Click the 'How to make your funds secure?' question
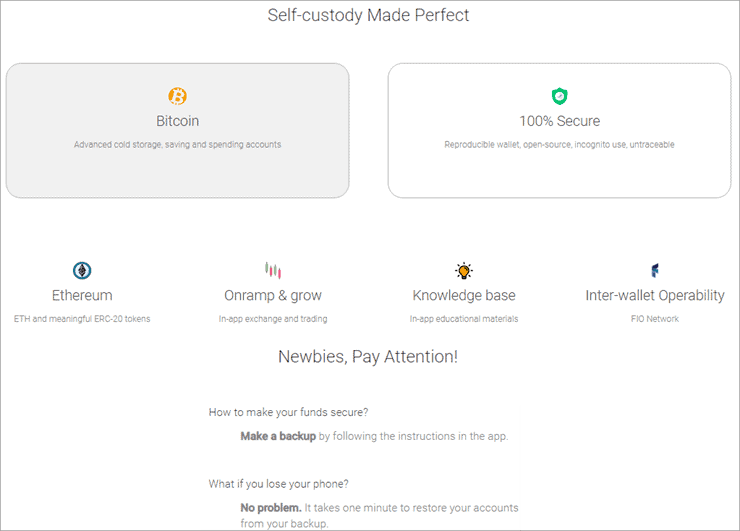Screen dimensions: 740x531 287,412
